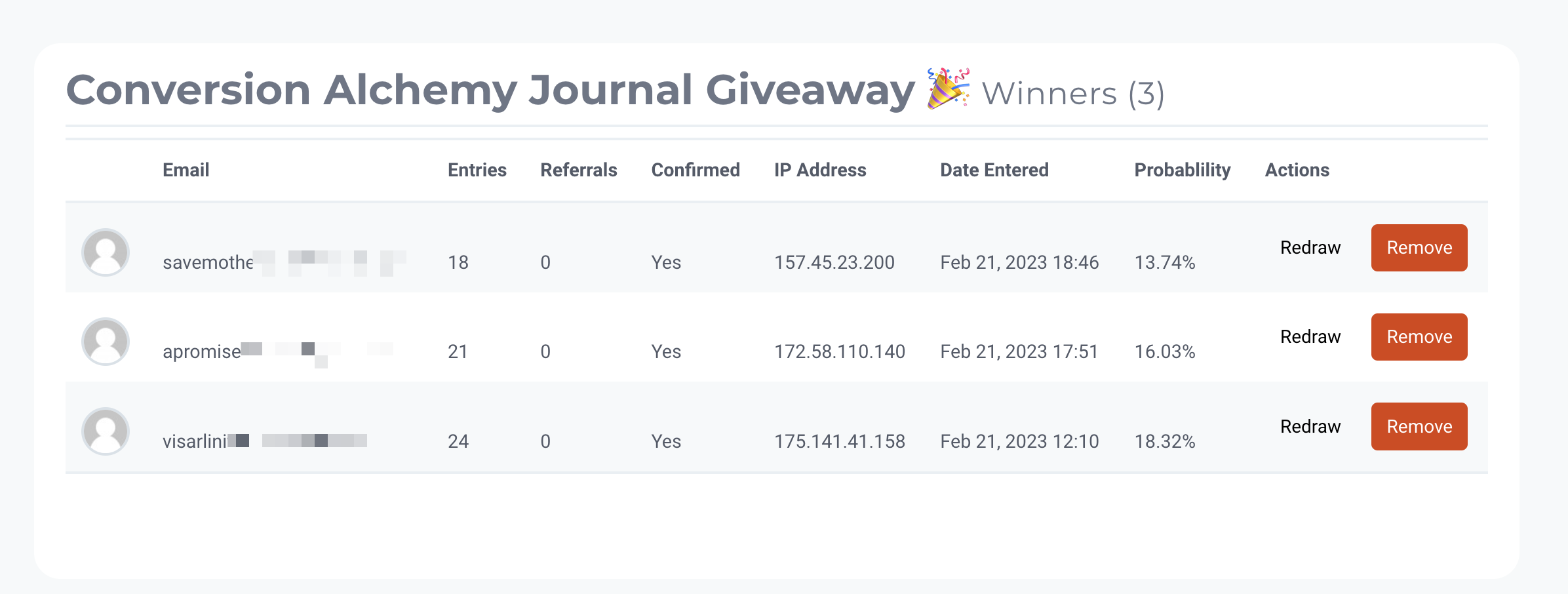The width and height of the screenshot is (1568, 594).
Task: Select IP address 157.45.23.200
Action: pos(834,263)
